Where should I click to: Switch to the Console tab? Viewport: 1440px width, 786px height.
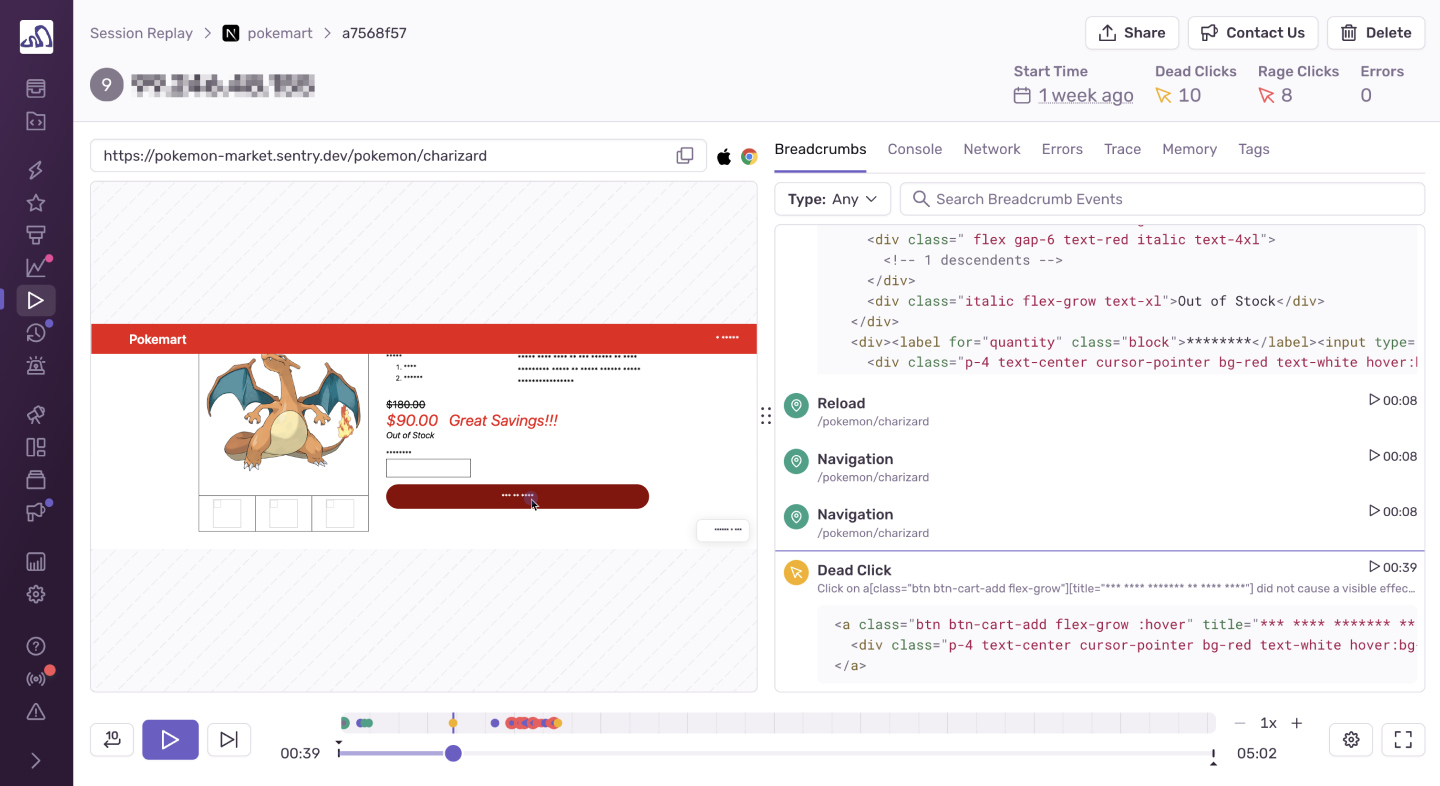[914, 149]
